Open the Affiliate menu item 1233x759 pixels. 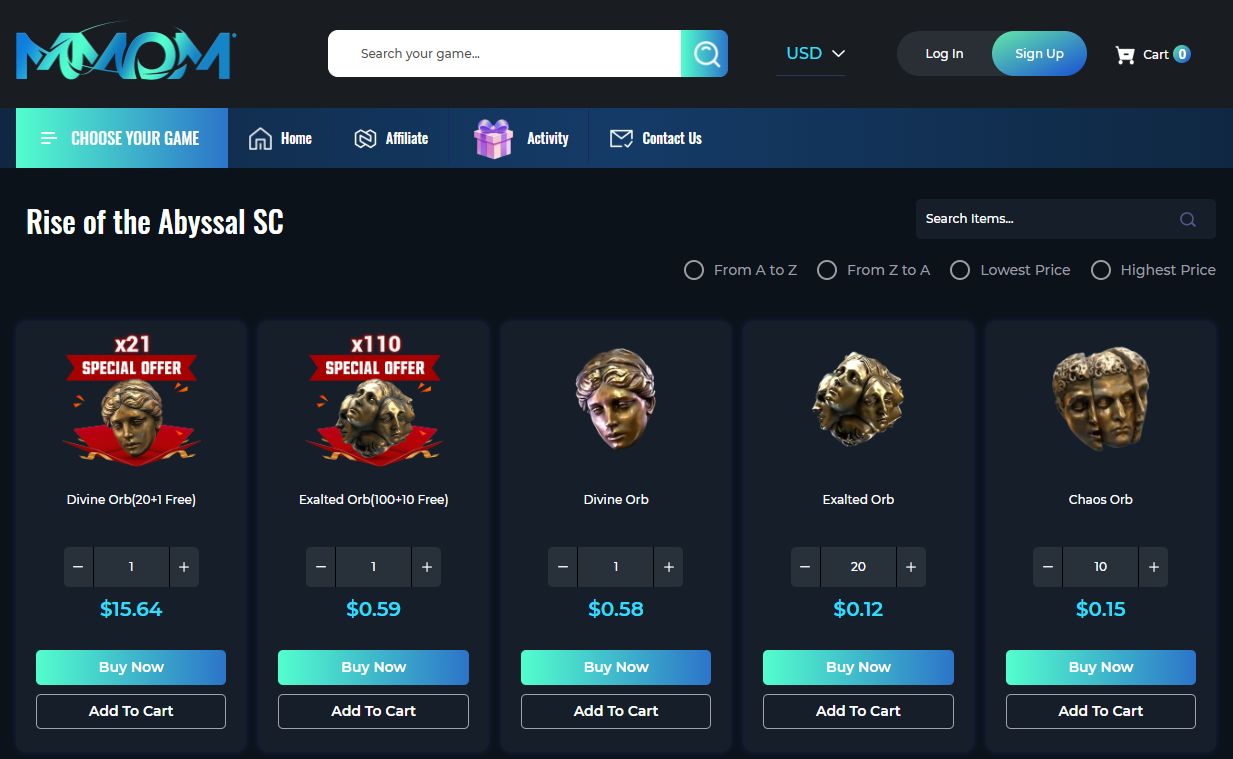click(391, 138)
